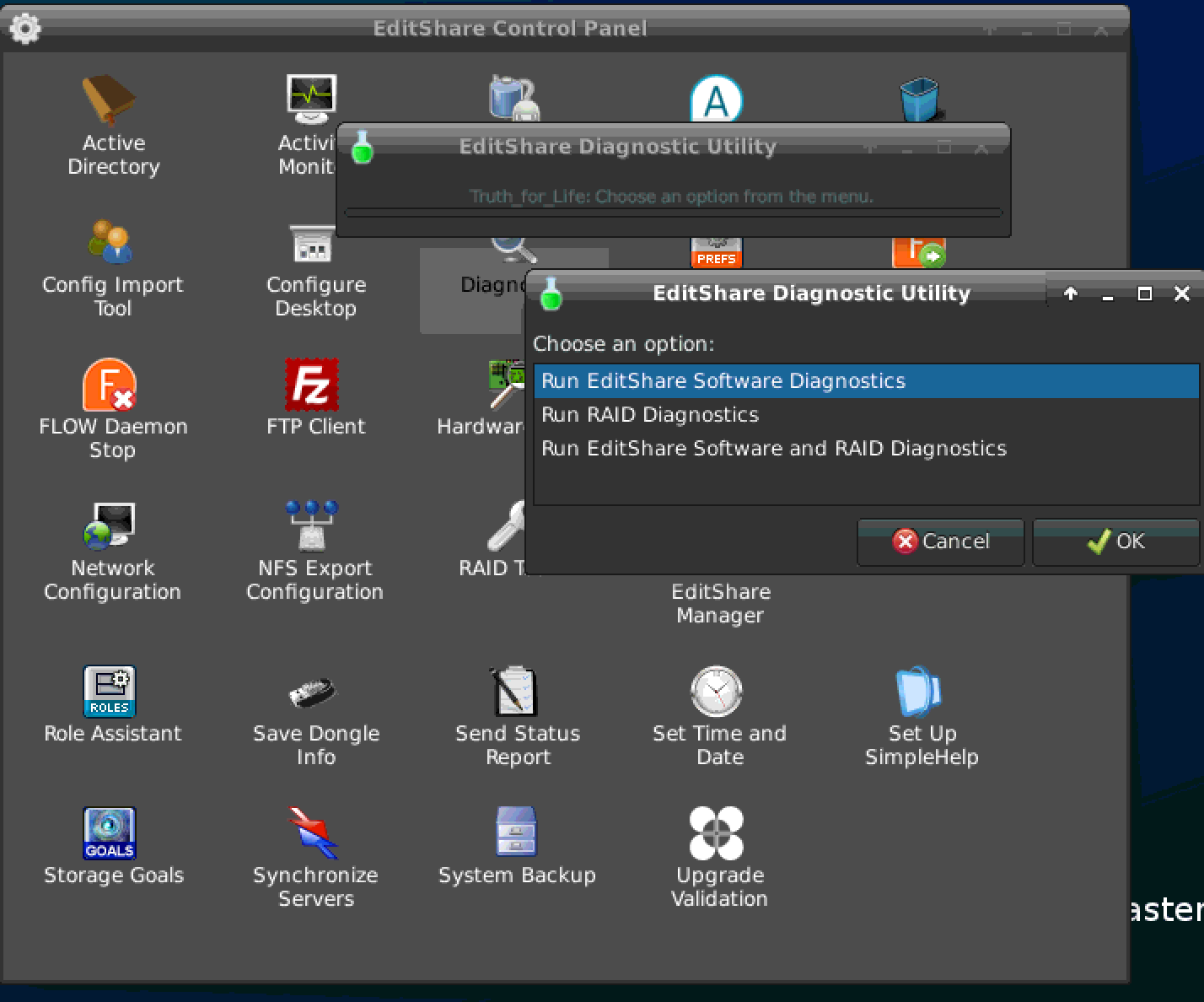Click the green flask icon in background window

click(362, 147)
